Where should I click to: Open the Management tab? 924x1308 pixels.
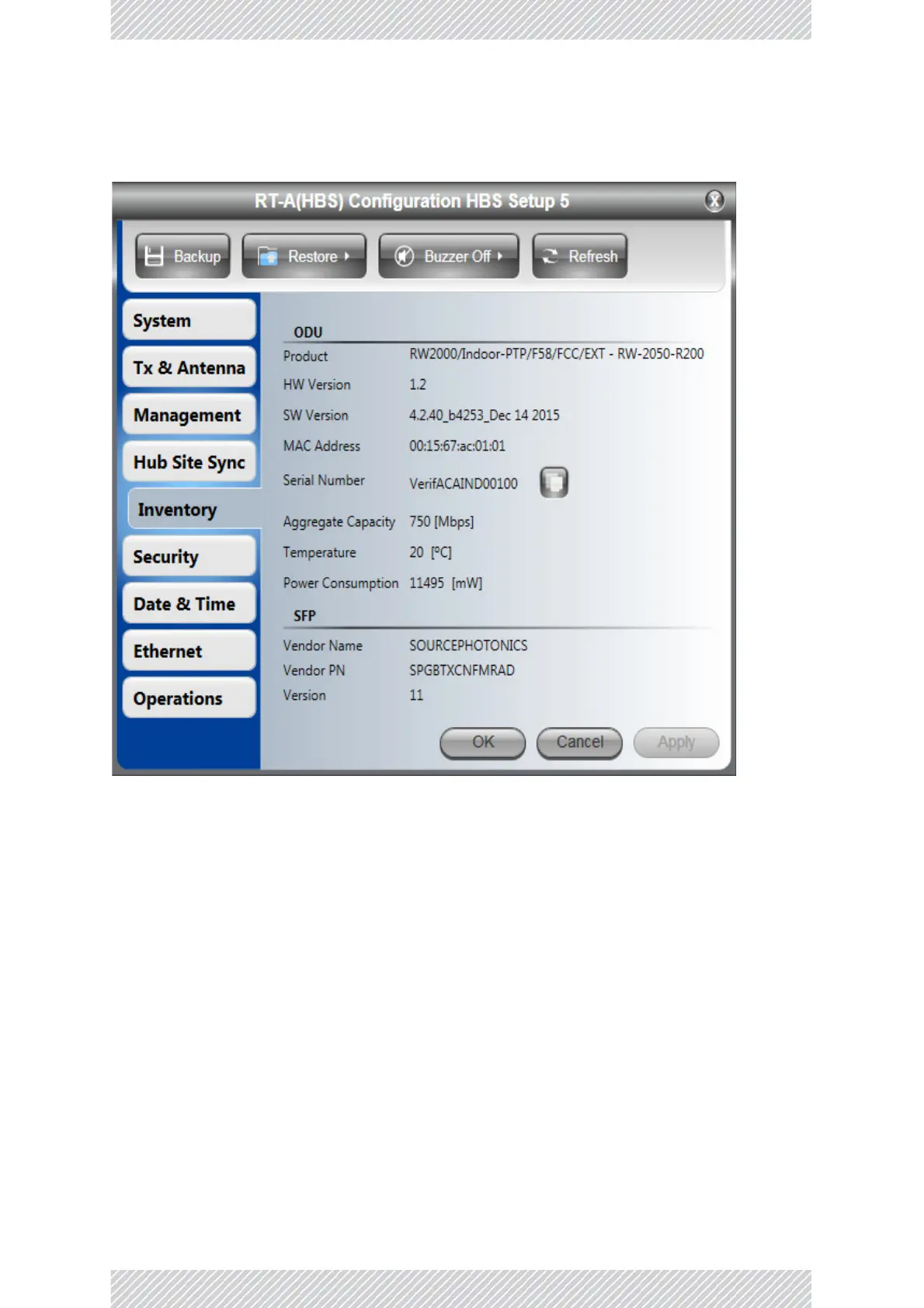tap(189, 415)
